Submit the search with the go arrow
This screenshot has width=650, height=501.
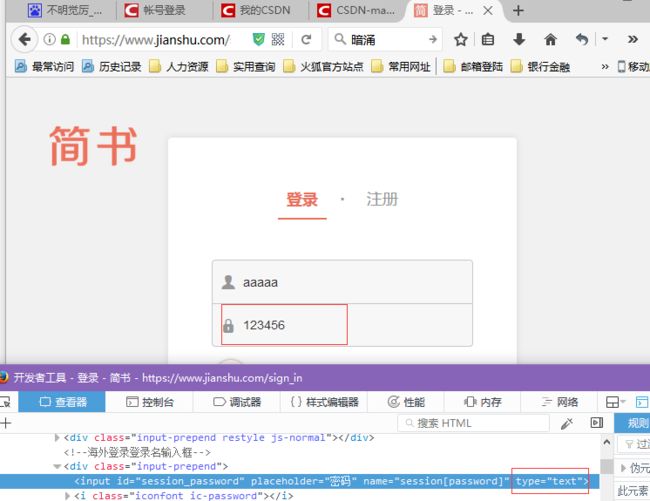(x=433, y=39)
